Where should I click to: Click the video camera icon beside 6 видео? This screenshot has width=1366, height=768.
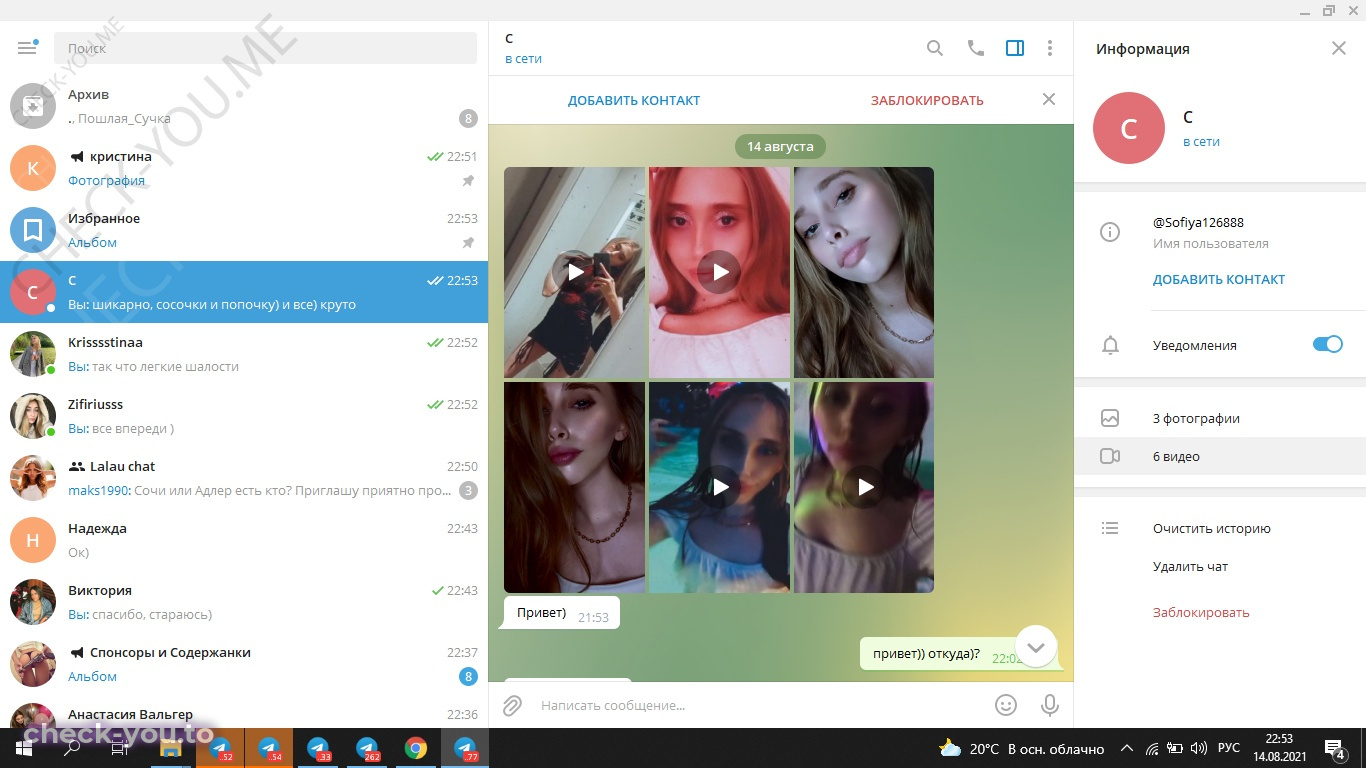tap(1110, 456)
